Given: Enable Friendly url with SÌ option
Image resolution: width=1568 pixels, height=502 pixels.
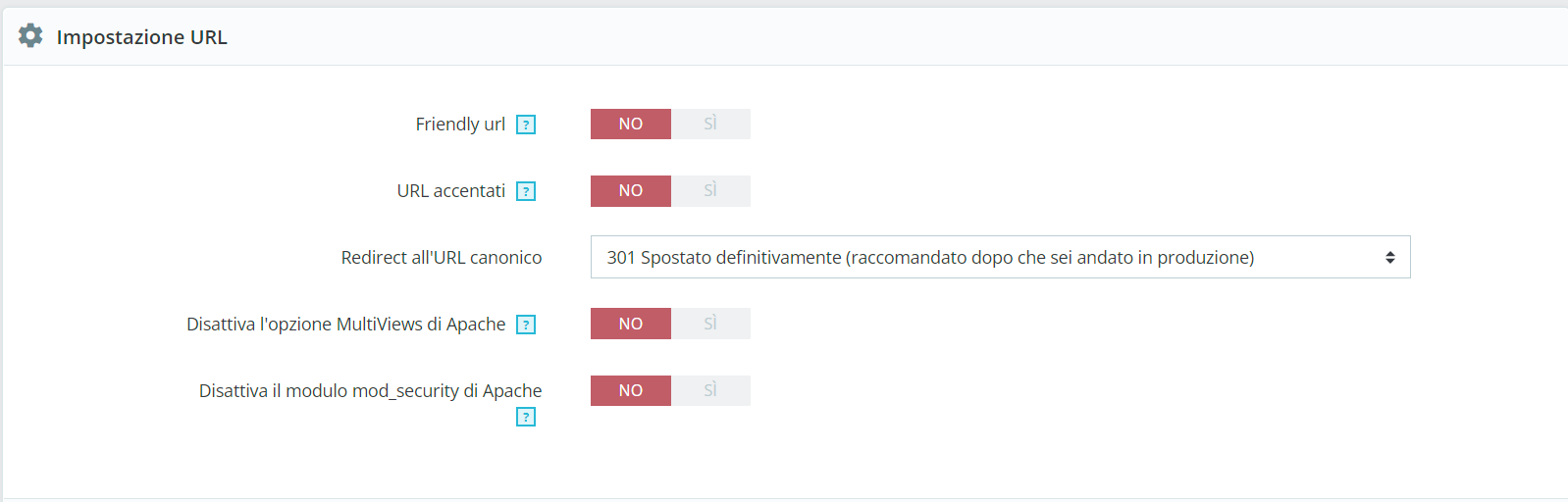Looking at the screenshot, I should [710, 124].
